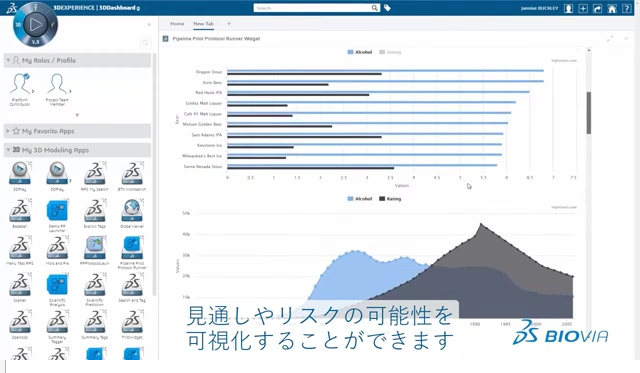Image resolution: width=640 pixels, height=373 pixels.
Task: Click the Pipeline Pilot Protocol Runner Widget title
Action: 216,39
